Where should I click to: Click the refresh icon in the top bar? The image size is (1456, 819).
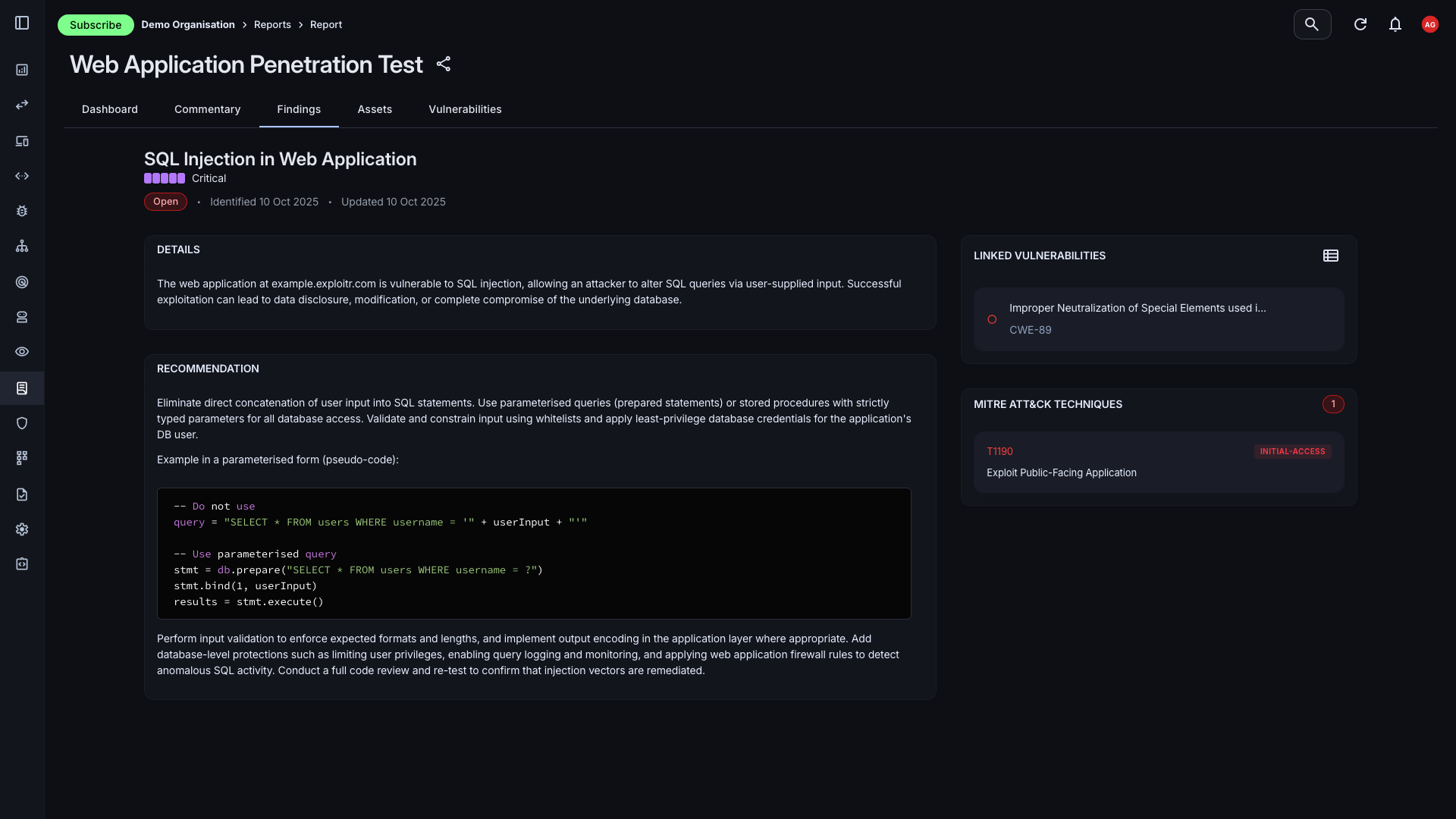[x=1360, y=24]
